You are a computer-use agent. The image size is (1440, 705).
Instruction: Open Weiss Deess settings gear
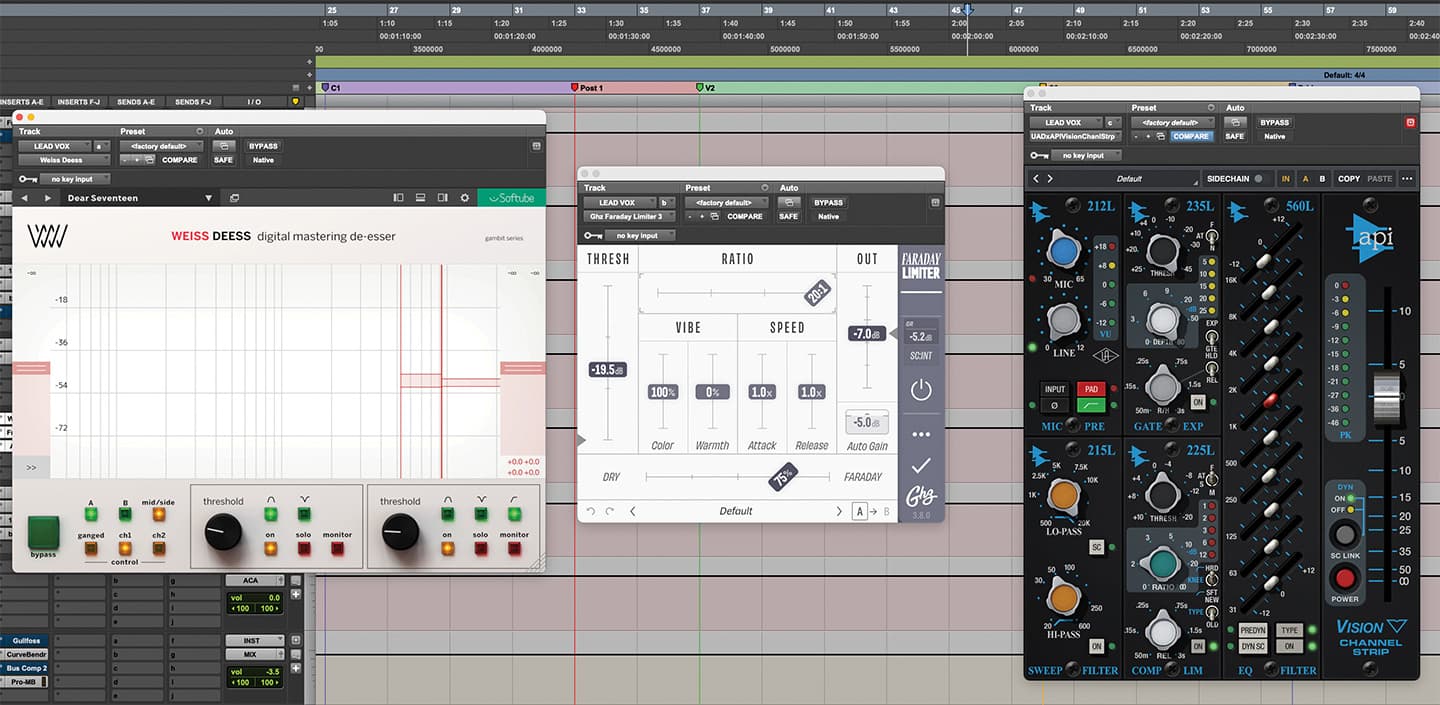pyautogui.click(x=464, y=198)
